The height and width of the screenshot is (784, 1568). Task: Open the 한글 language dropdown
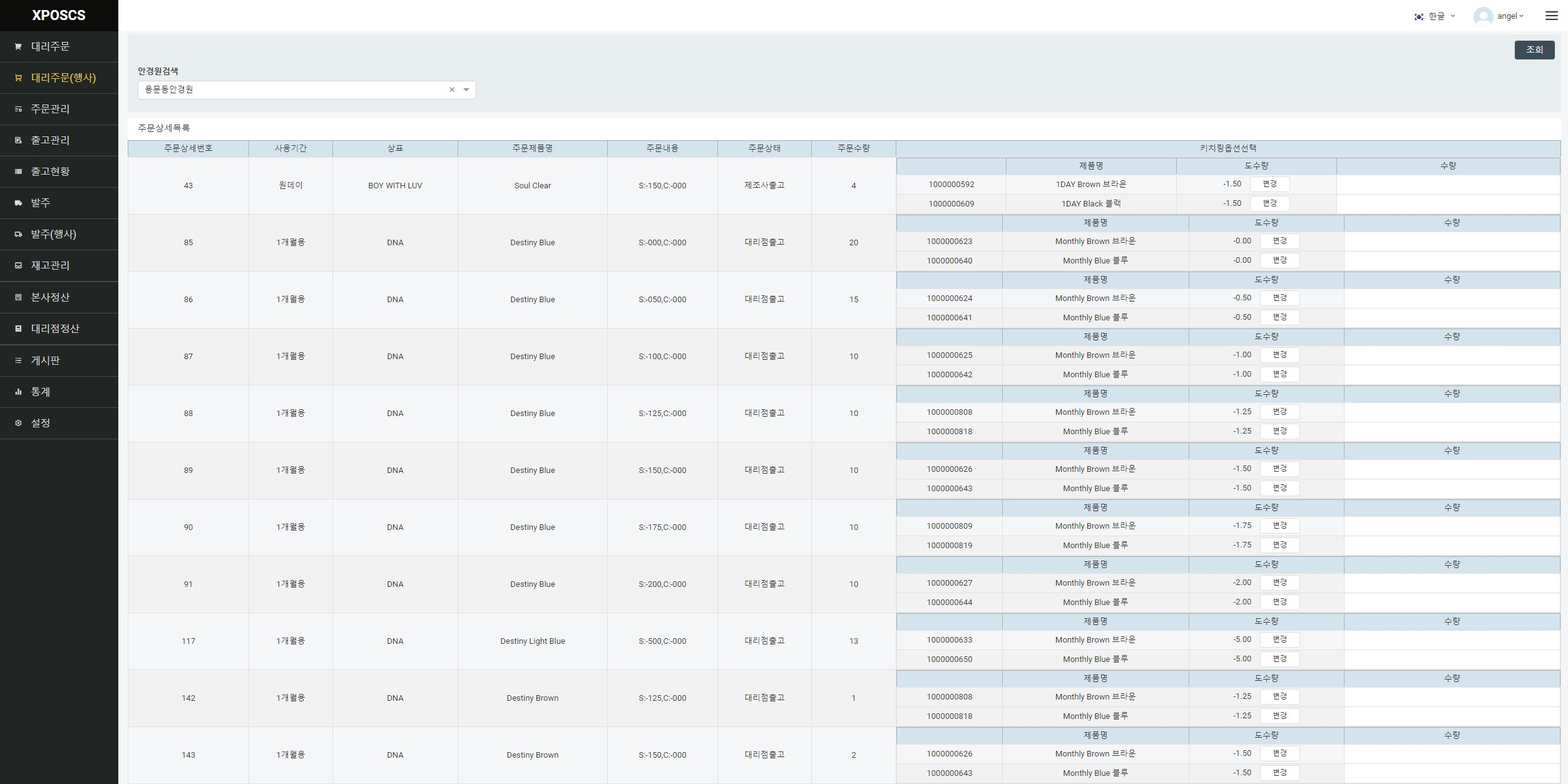pyautogui.click(x=1436, y=16)
